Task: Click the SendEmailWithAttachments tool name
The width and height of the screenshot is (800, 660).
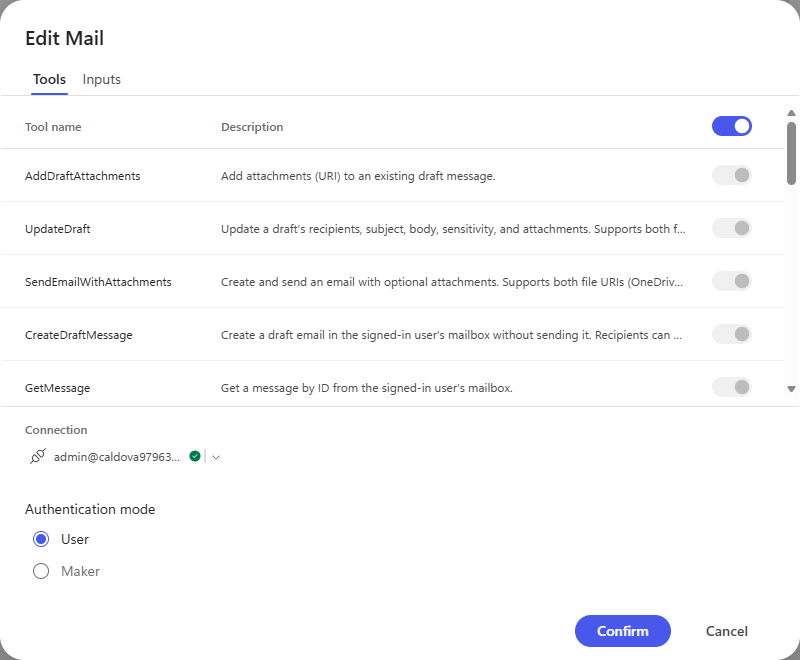Action: point(98,282)
